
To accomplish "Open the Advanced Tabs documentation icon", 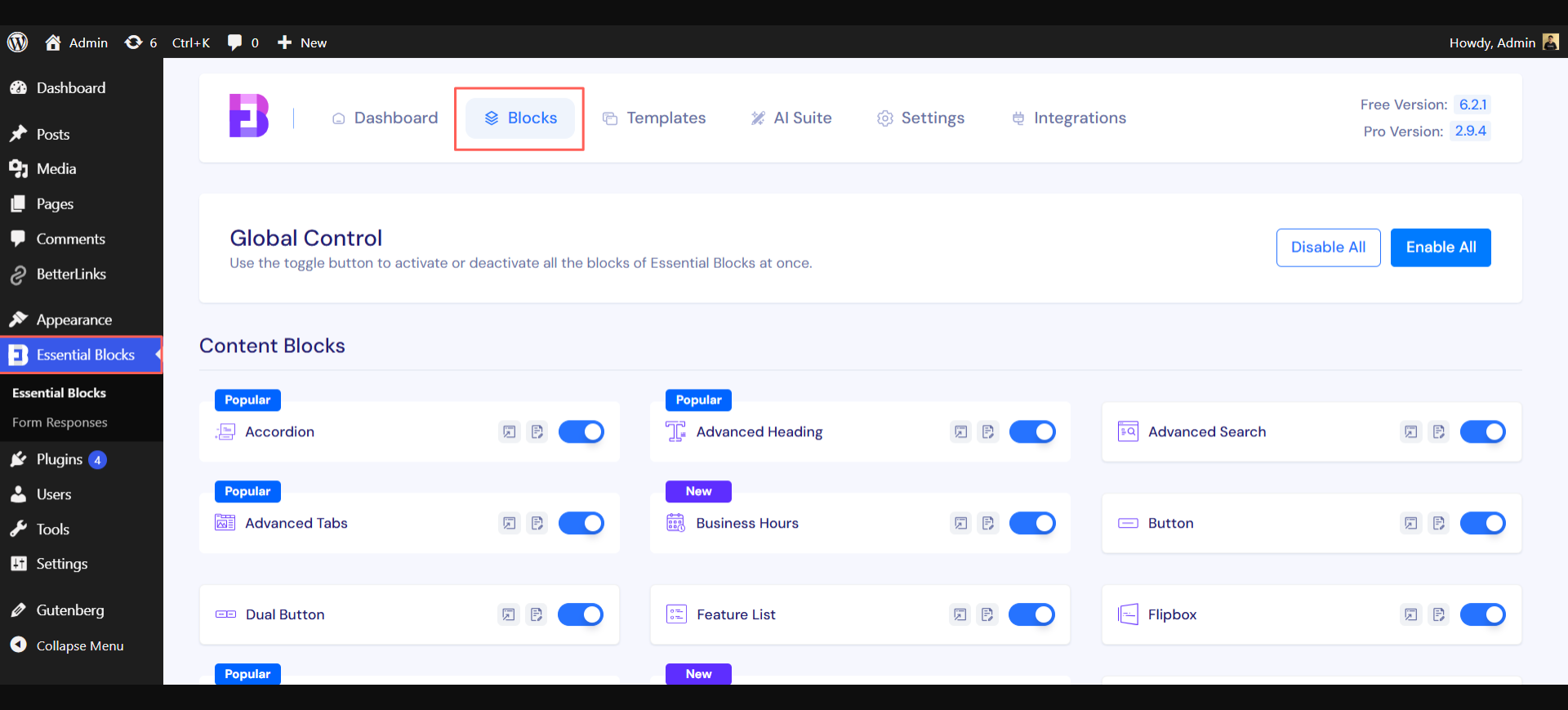I will coord(537,523).
